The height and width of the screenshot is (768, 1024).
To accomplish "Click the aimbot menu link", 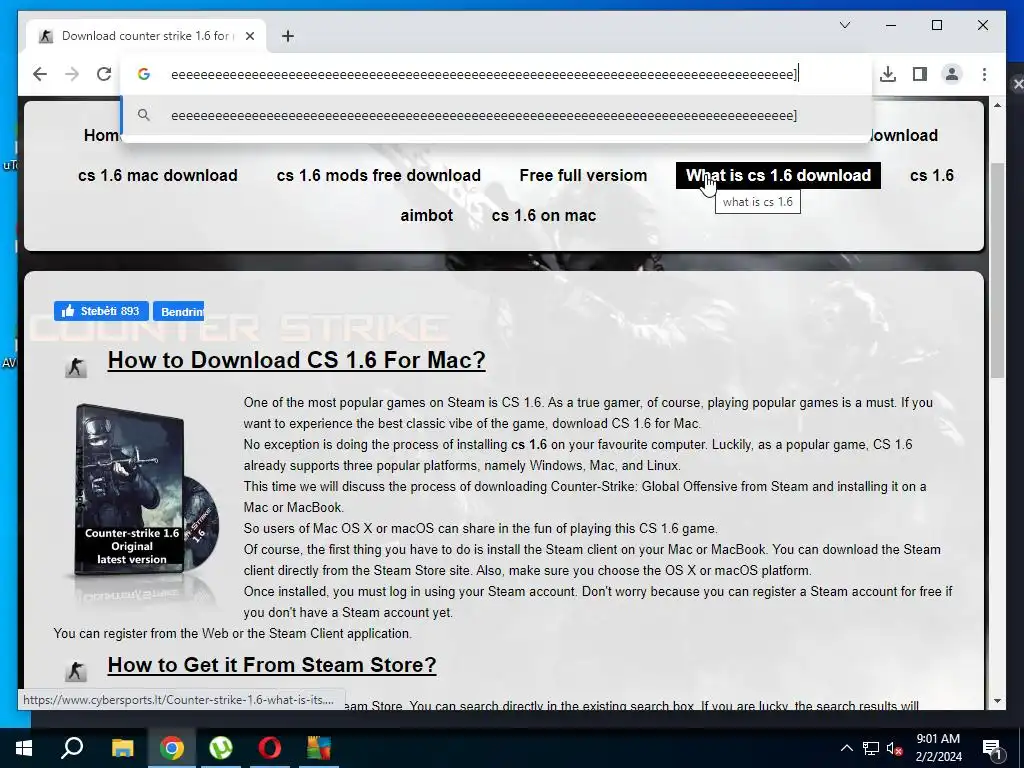I will [x=426, y=215].
